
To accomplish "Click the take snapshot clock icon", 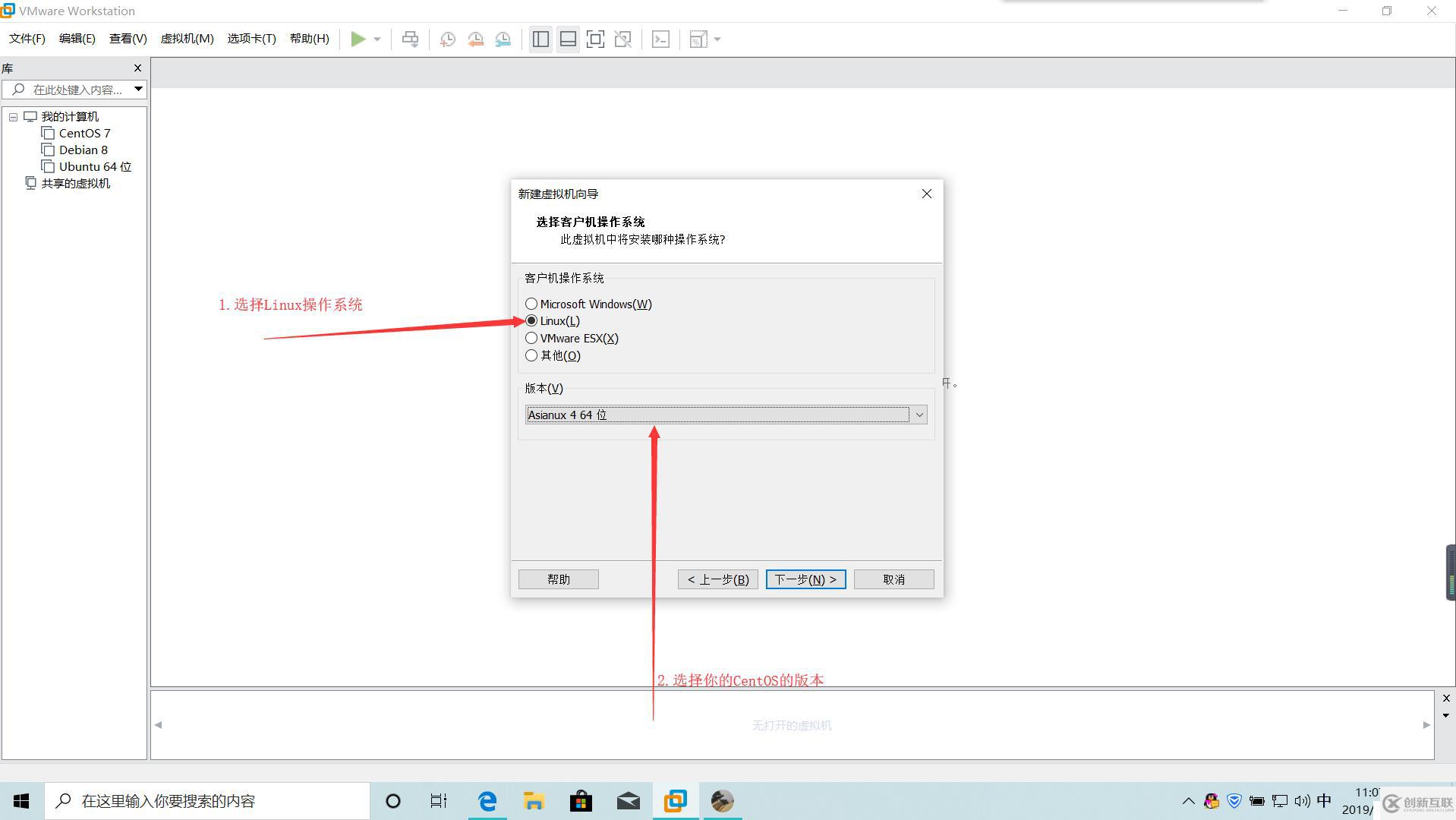I will click(448, 39).
